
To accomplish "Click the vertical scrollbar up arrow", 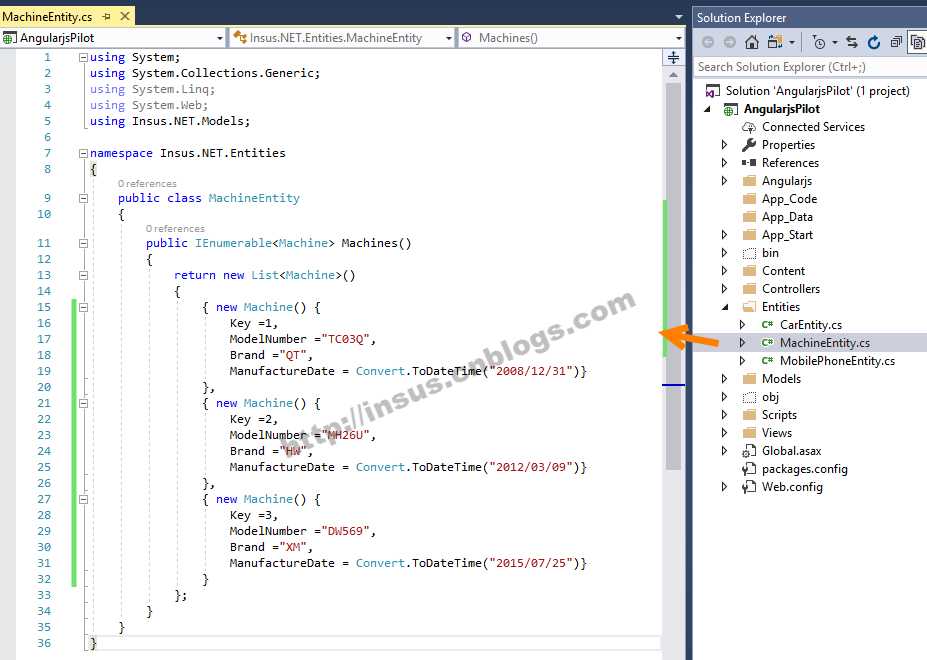I will tap(673, 75).
